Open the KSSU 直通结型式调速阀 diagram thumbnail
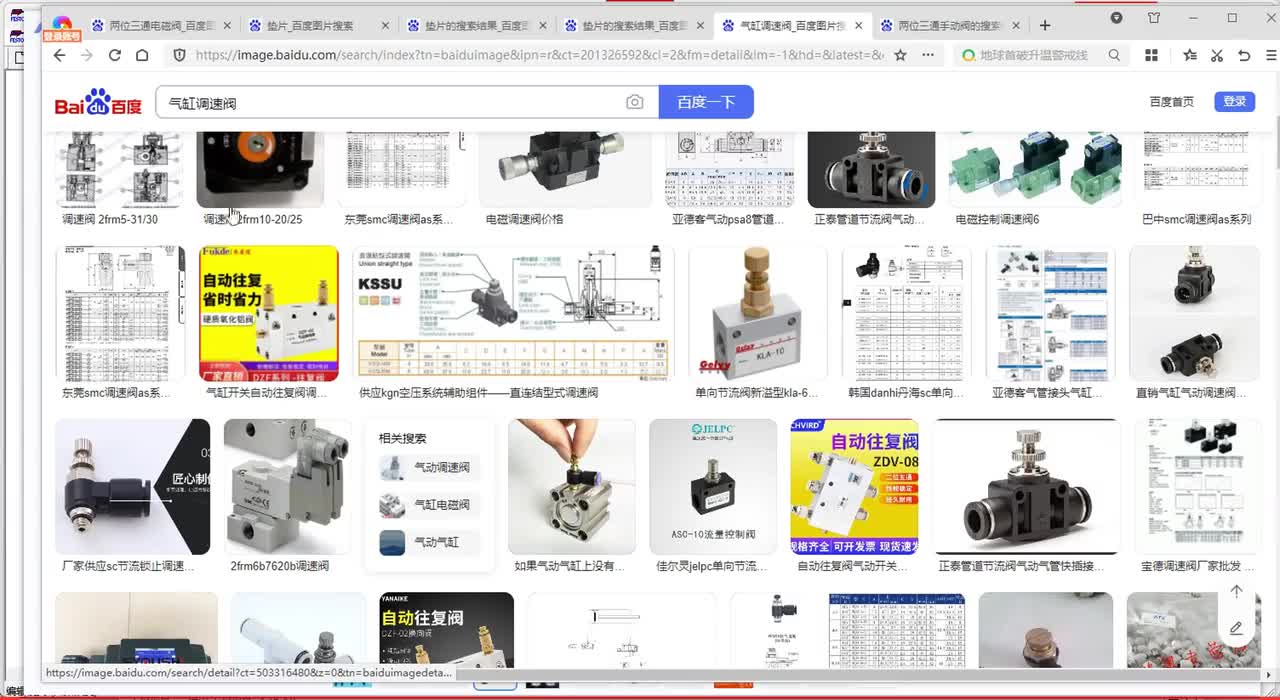This screenshot has width=1280, height=700. 513,313
